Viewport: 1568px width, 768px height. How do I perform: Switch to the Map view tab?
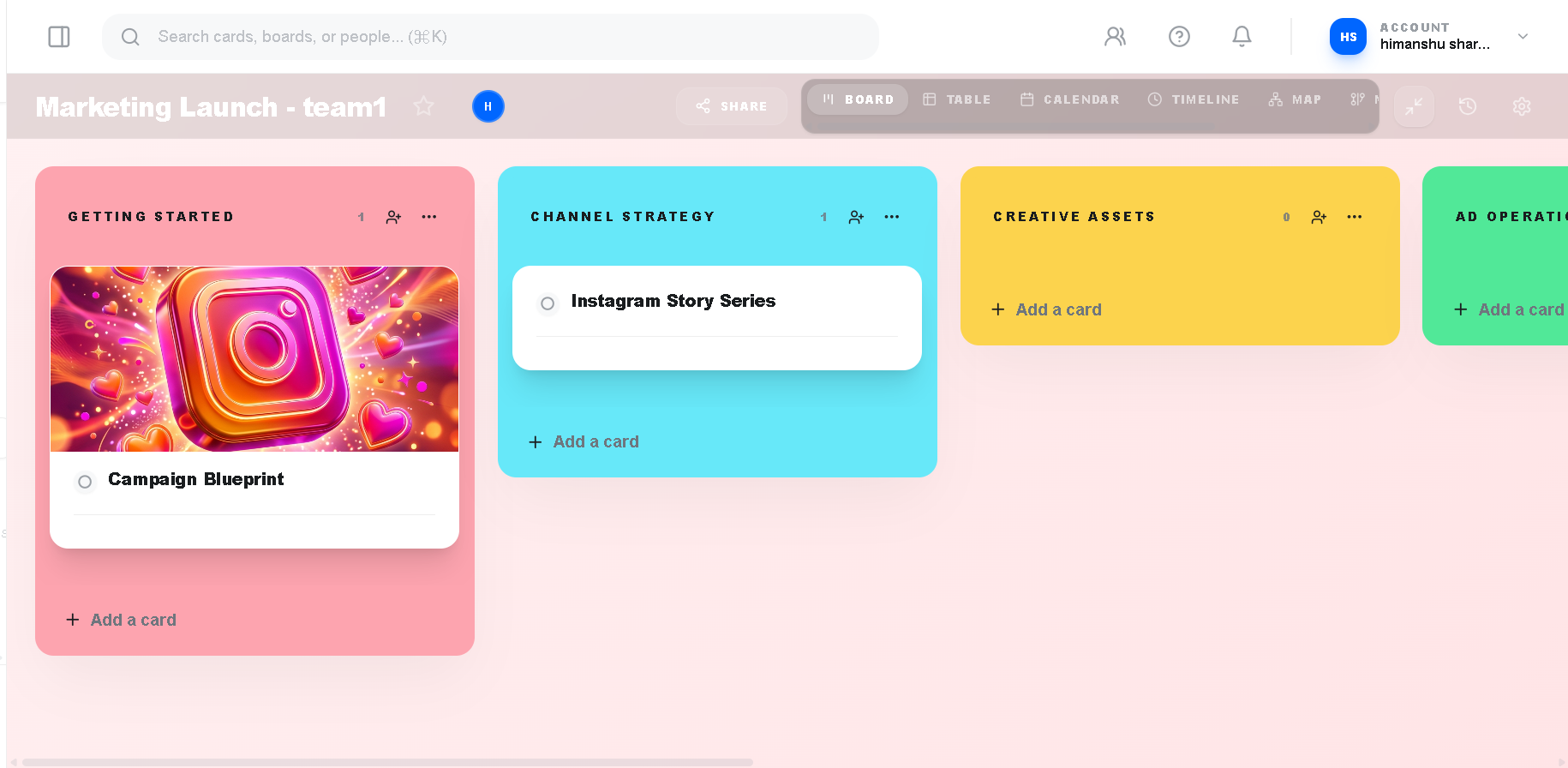pos(1295,99)
